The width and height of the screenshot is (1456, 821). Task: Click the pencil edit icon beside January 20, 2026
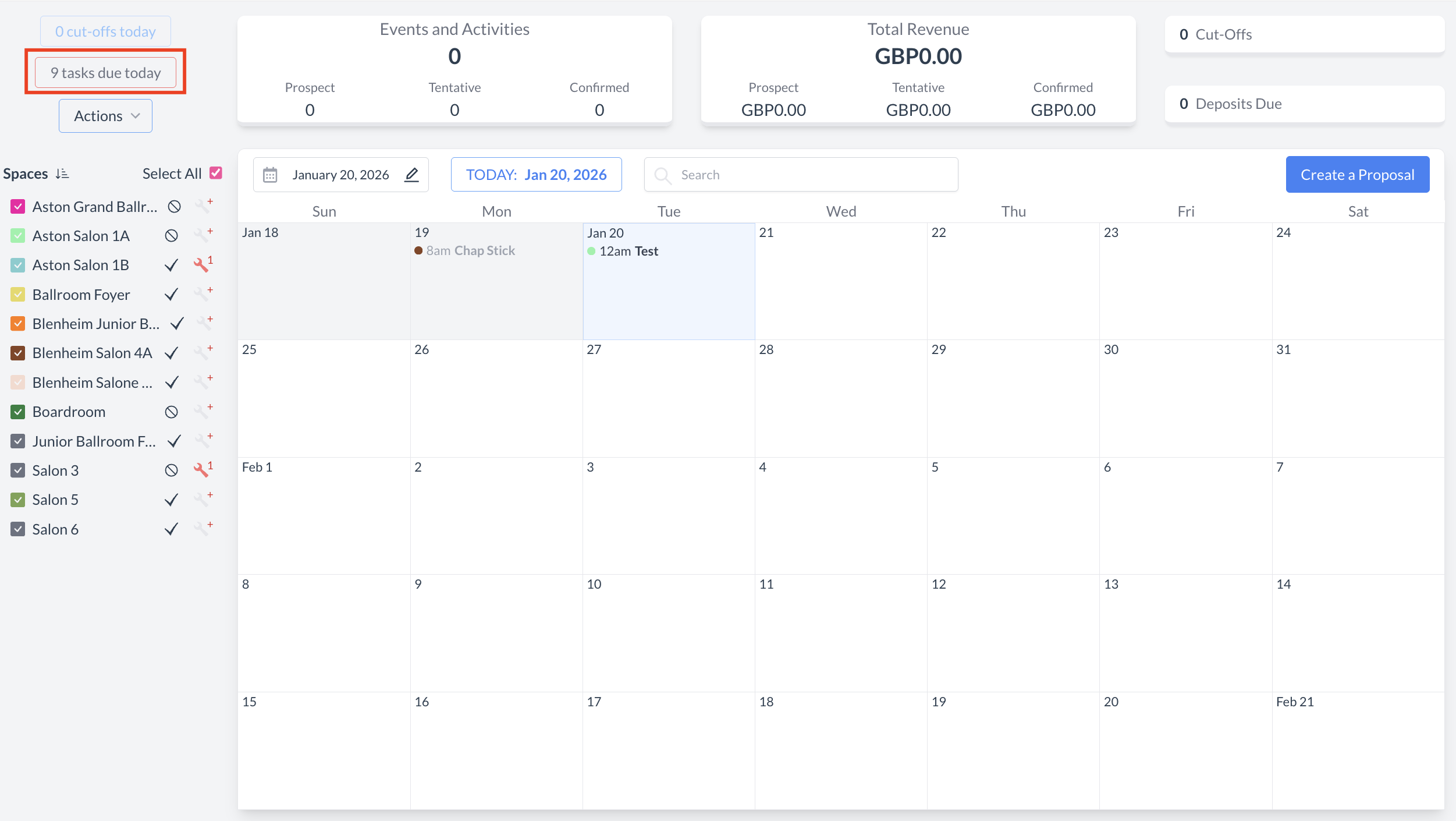tap(411, 175)
